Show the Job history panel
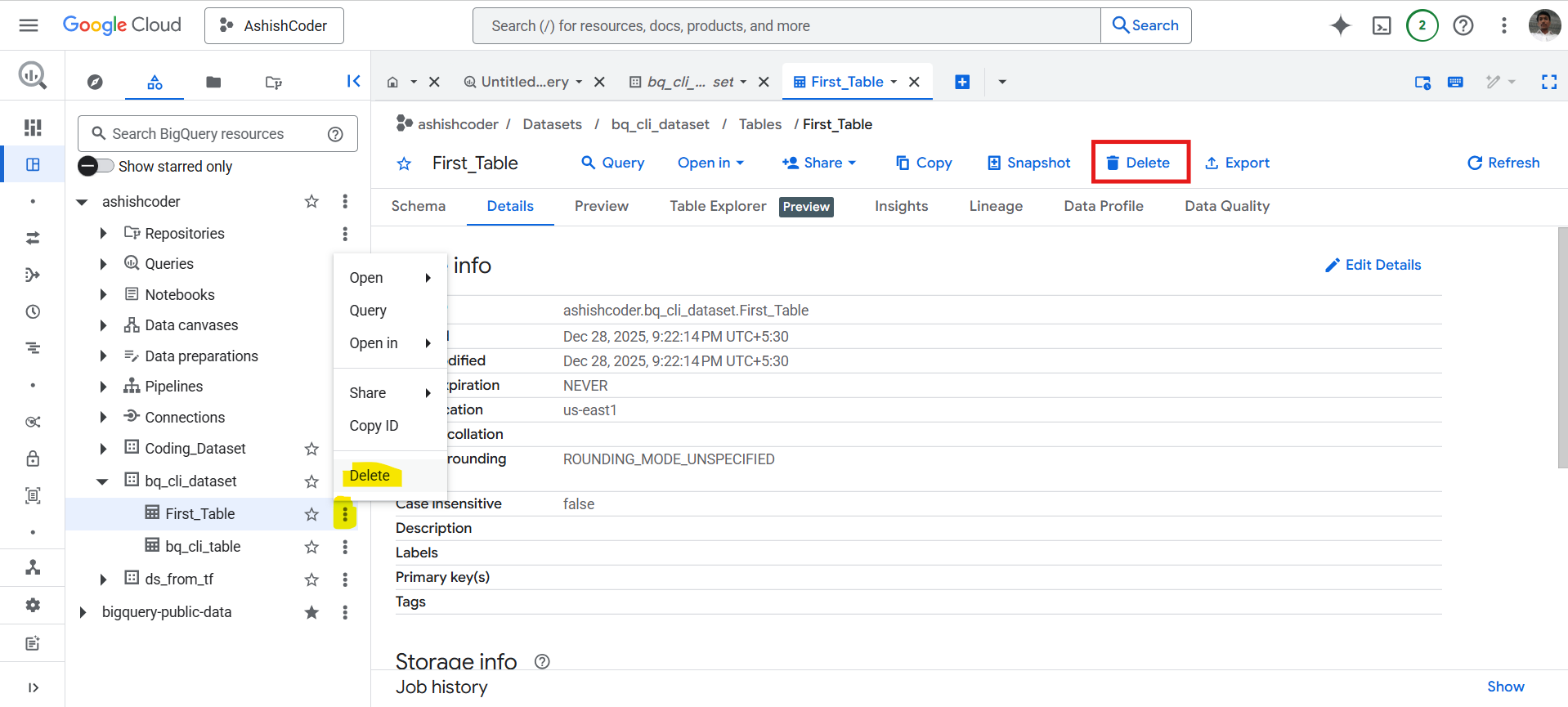Viewport: 1568px width, 707px height. pos(1505,687)
